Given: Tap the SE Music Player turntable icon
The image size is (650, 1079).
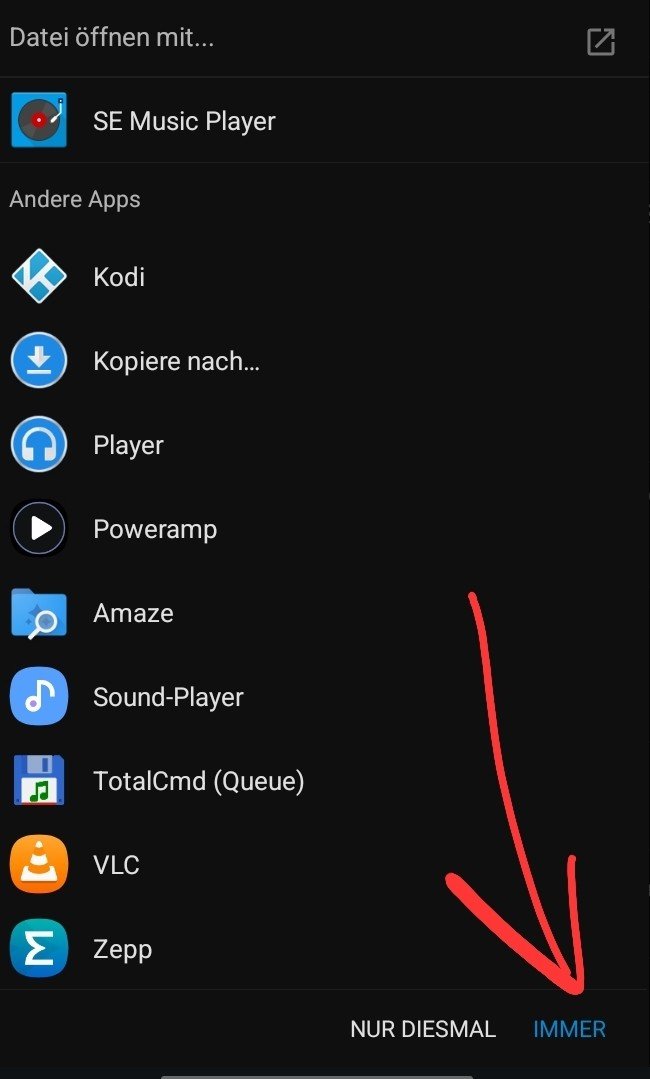Looking at the screenshot, I should (x=39, y=120).
